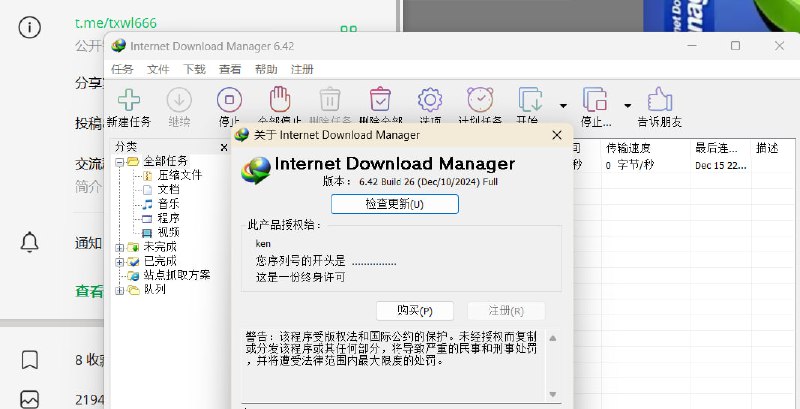Select 程序 category
Screen dimensions: 800x409
(168, 218)
